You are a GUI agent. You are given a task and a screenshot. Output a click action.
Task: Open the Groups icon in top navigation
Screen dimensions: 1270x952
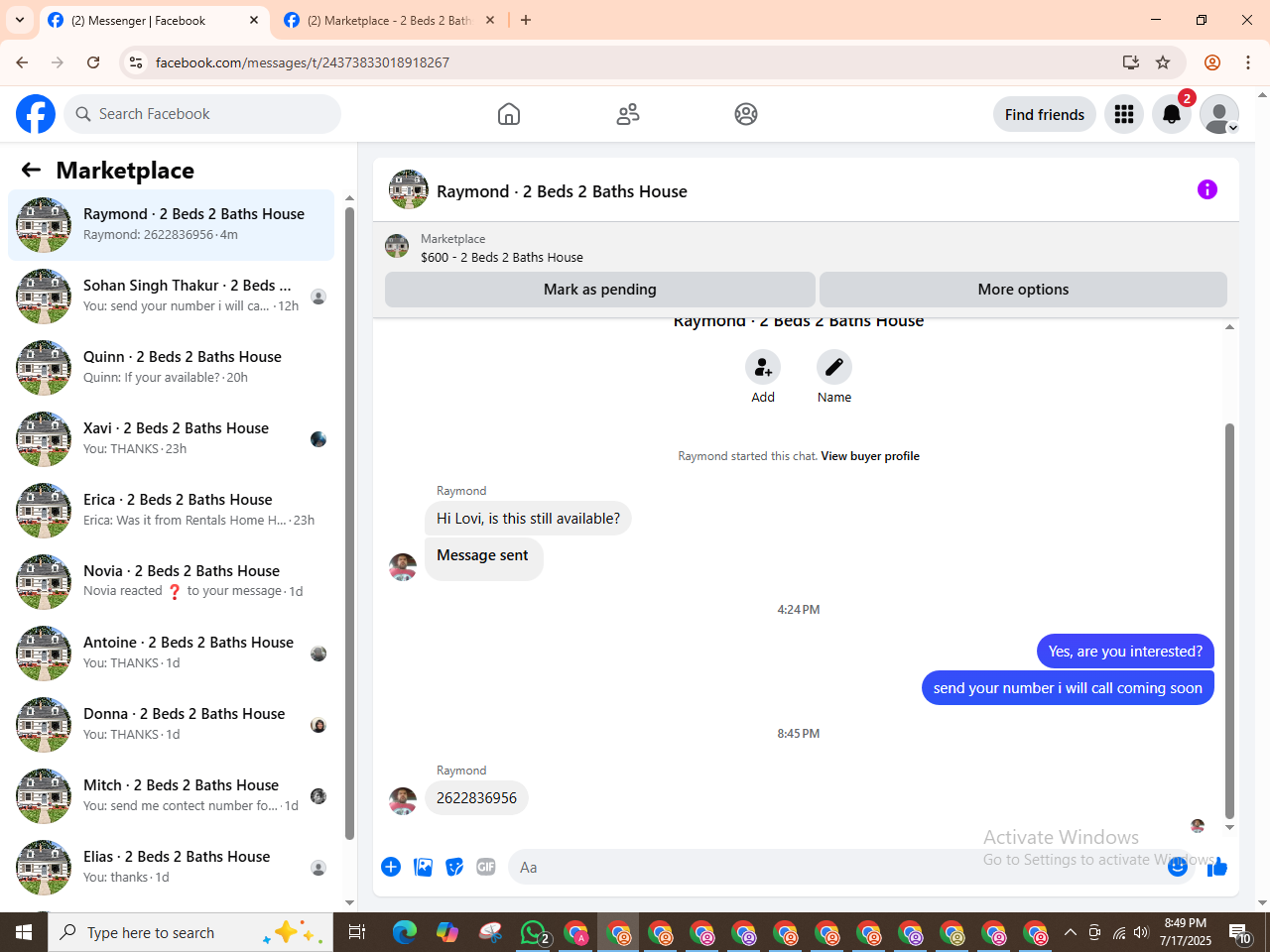tap(746, 114)
